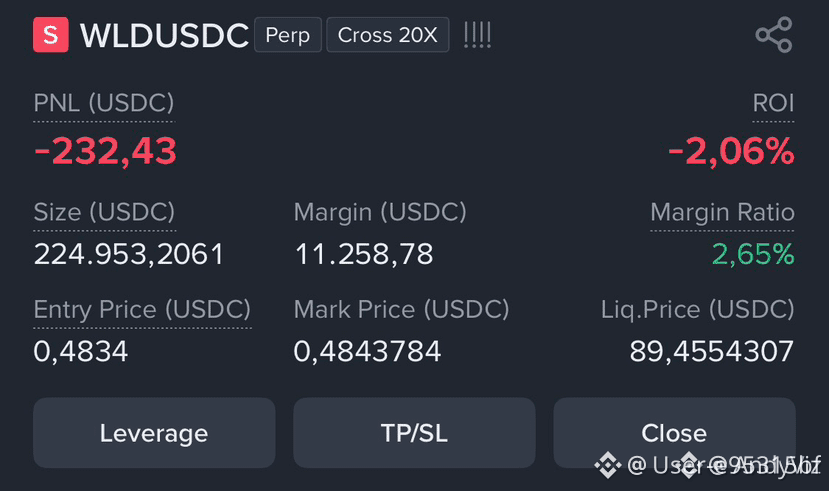Tap the Size (USDC) label
This screenshot has height=491, width=829.
(x=104, y=212)
